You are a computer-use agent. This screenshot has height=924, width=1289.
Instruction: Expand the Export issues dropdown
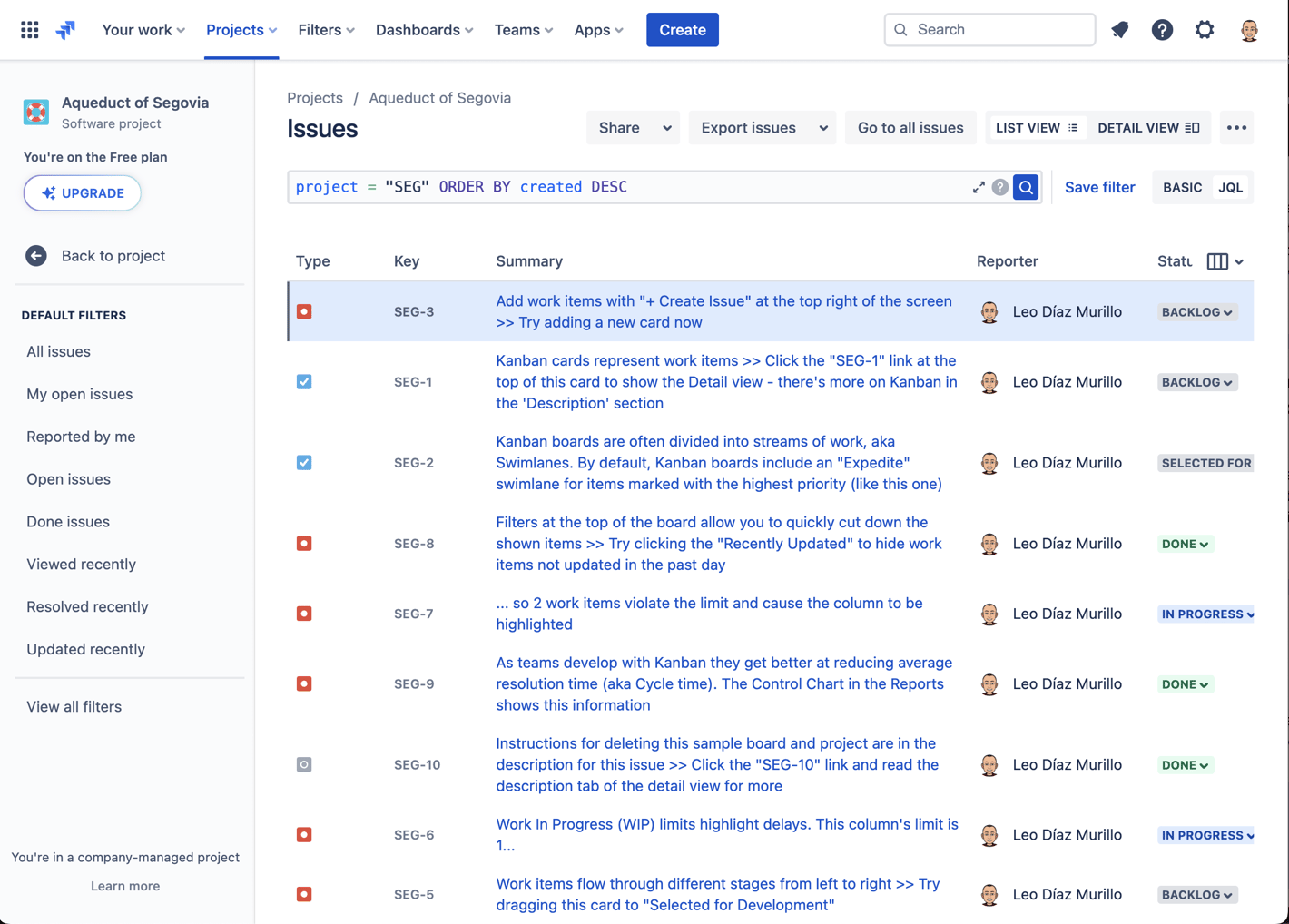tap(762, 127)
